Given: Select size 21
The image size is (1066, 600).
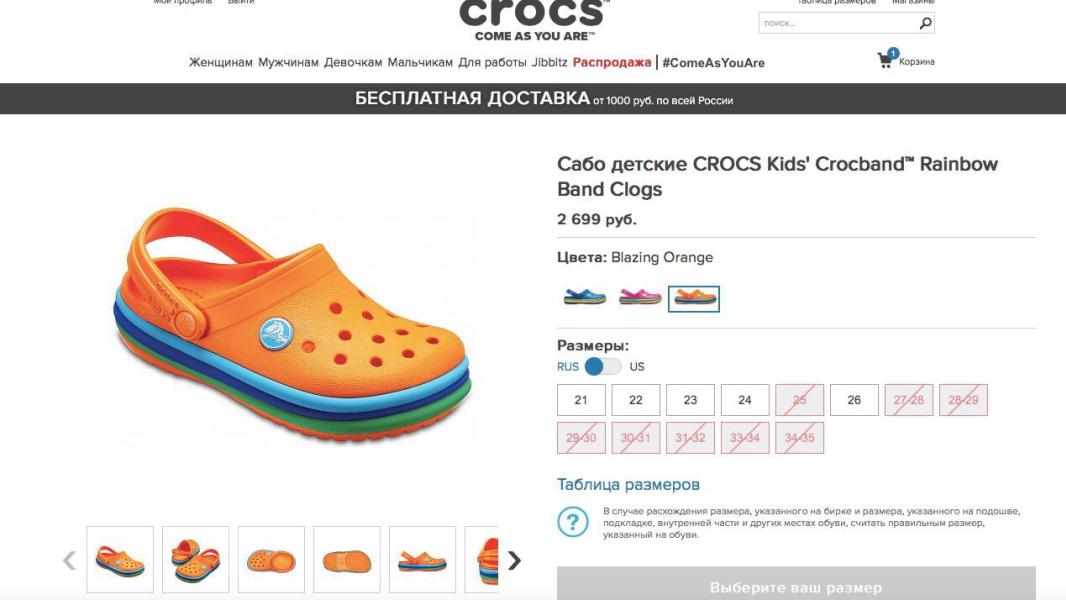Looking at the screenshot, I should pyautogui.click(x=581, y=400).
